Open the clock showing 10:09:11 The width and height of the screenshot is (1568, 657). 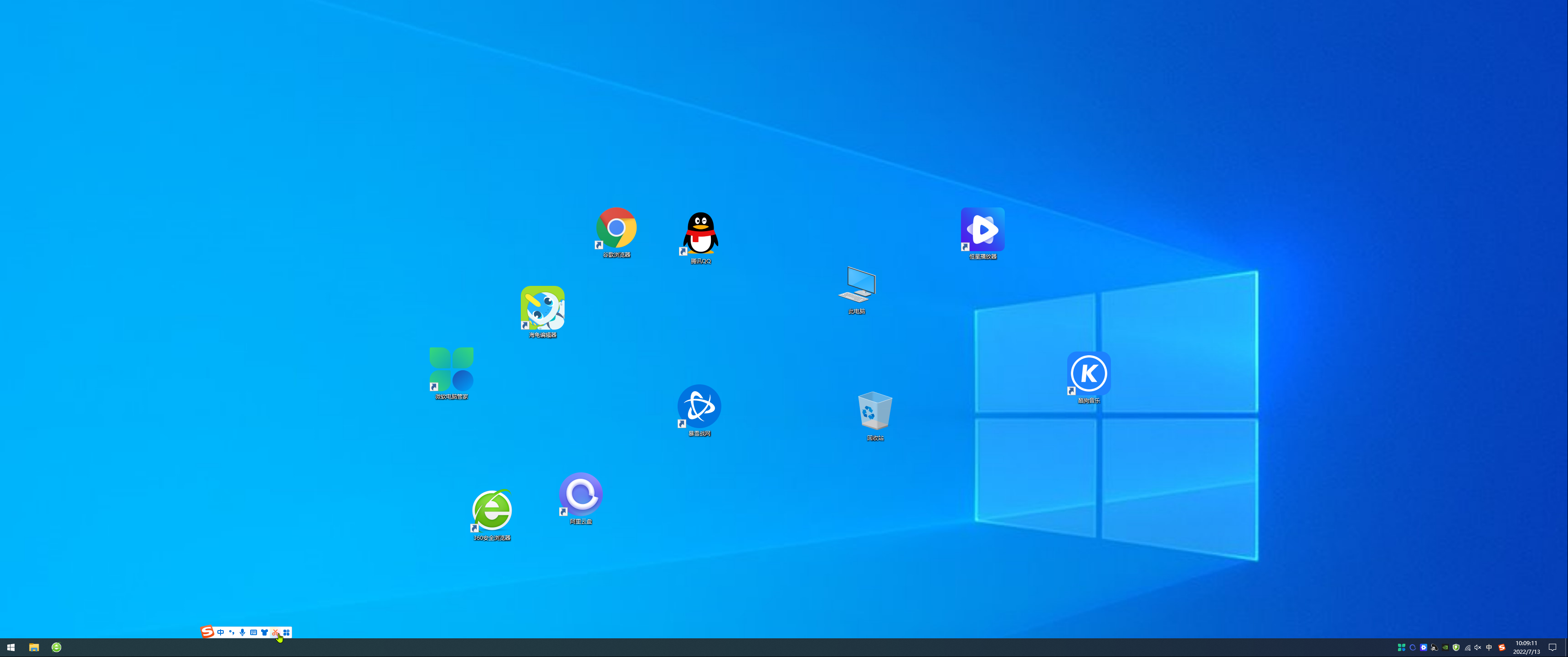point(1527,647)
